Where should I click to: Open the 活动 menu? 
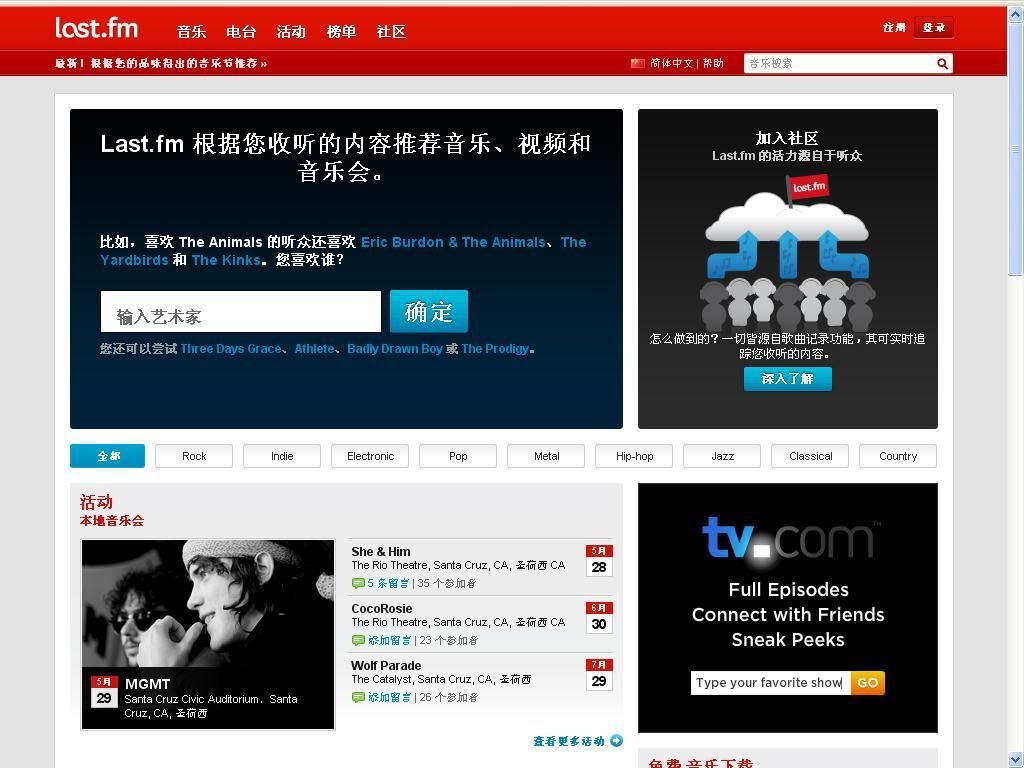click(291, 31)
